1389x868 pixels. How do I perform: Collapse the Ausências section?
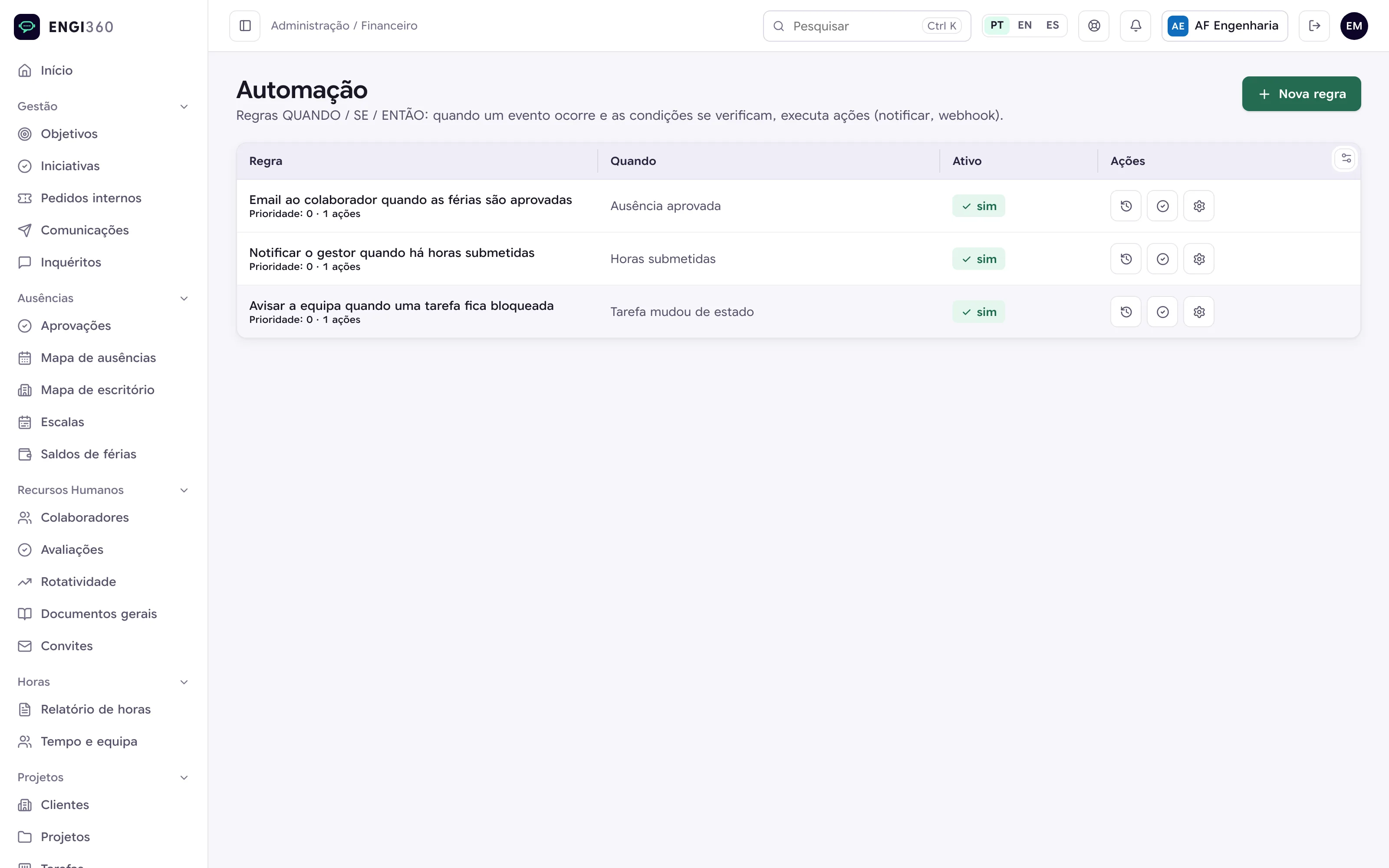103,298
